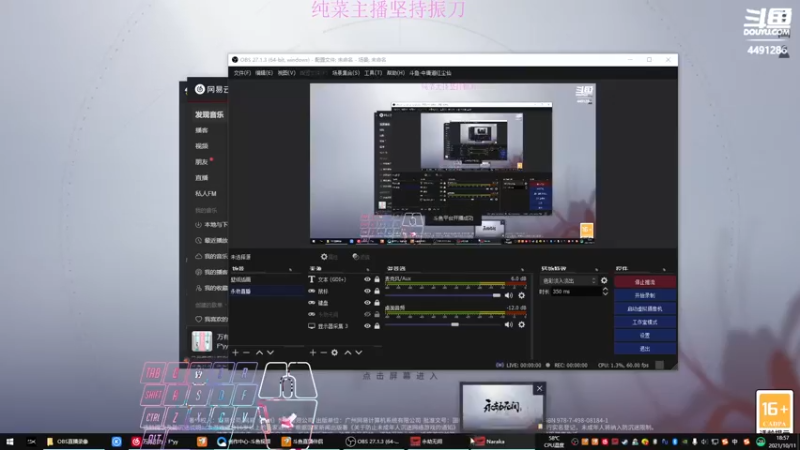Screen dimensions: 800x450
Task: Move scene down with Scenes down arrow
Action: pyautogui.click(x=270, y=353)
